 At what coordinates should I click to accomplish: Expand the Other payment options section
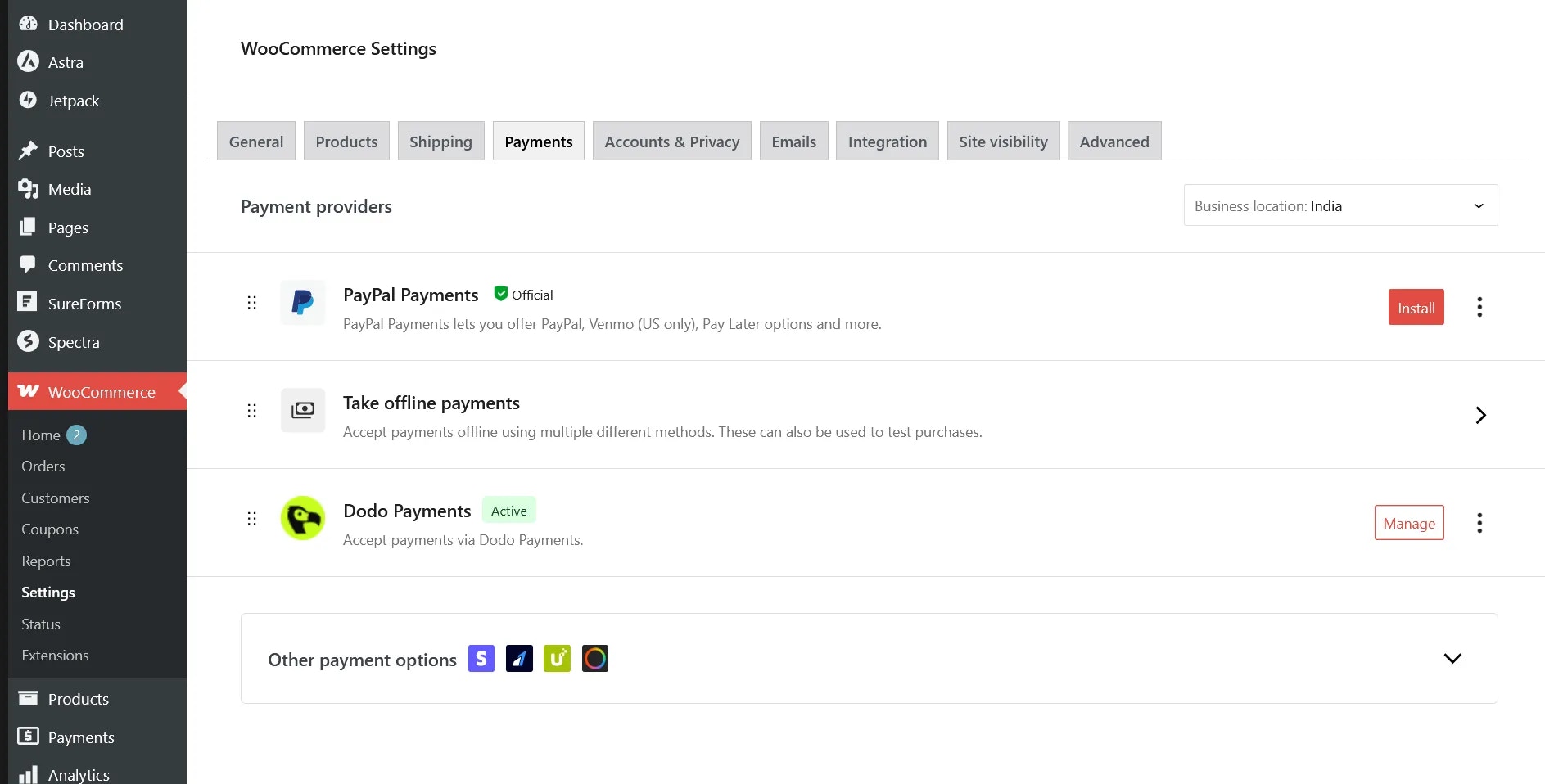click(x=1452, y=658)
